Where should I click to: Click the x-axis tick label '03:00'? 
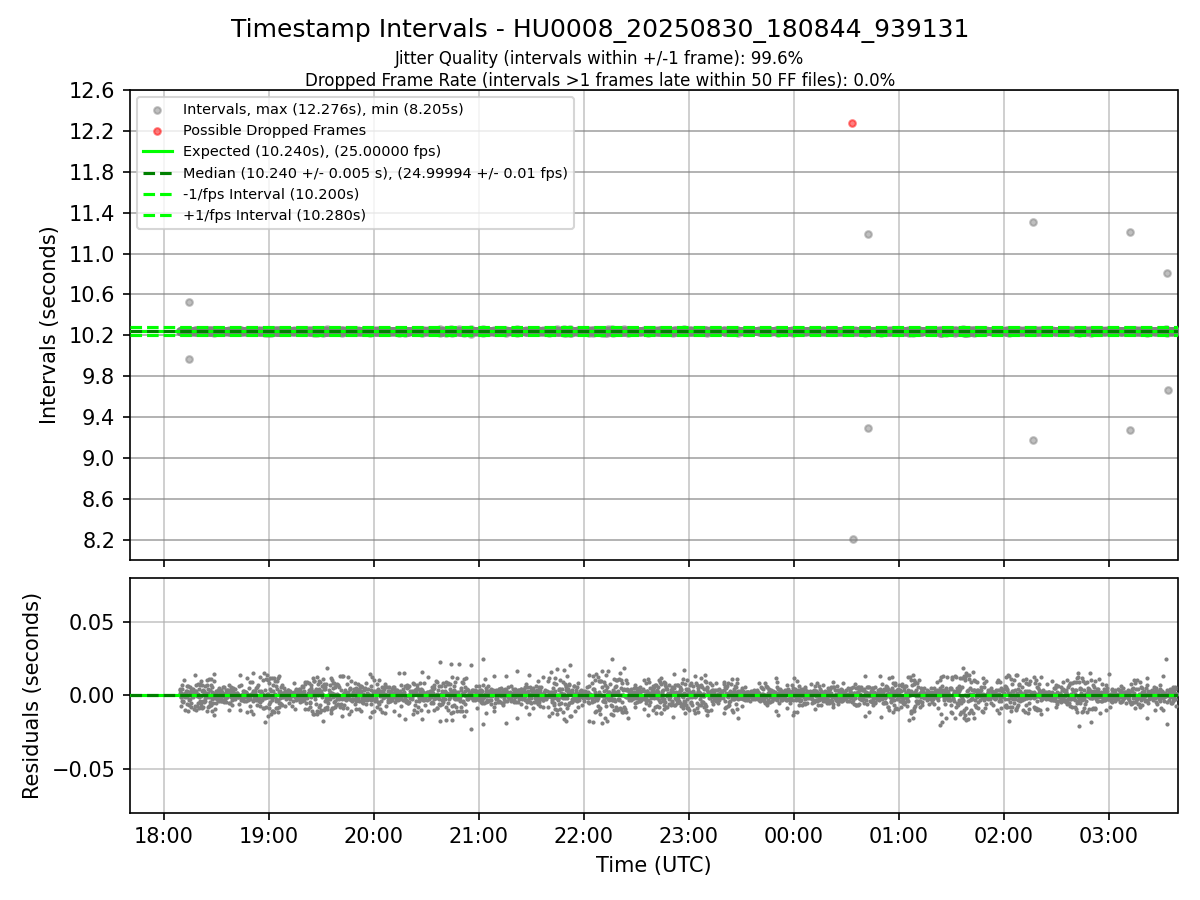tap(1109, 834)
